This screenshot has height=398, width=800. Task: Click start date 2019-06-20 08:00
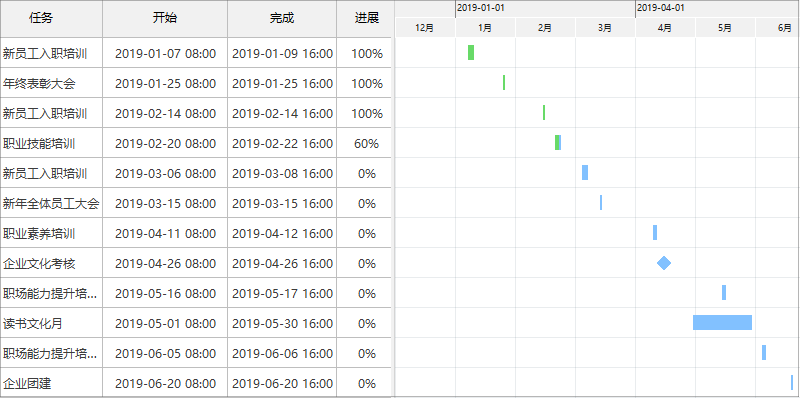[x=165, y=384]
